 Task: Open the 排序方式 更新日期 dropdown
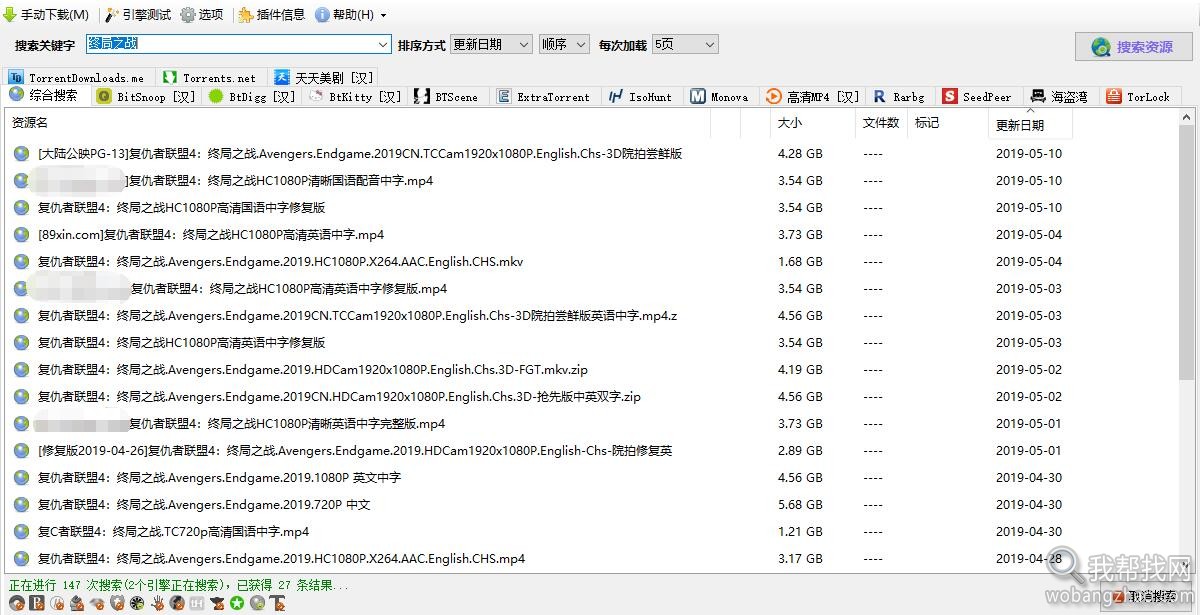tap(491, 45)
